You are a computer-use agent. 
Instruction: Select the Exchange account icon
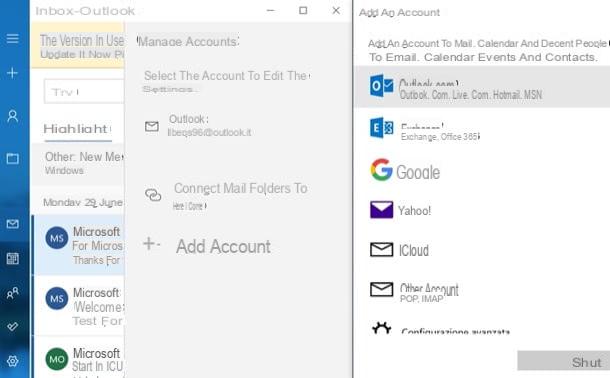[x=381, y=128]
